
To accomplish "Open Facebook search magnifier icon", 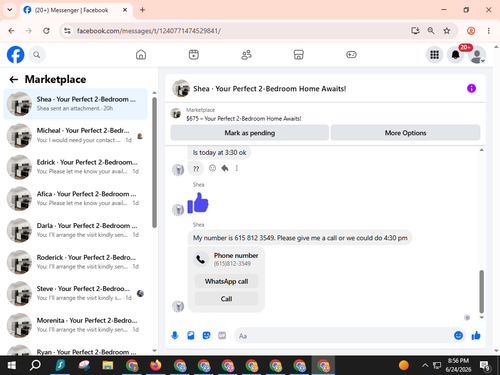I will coord(37,55).
